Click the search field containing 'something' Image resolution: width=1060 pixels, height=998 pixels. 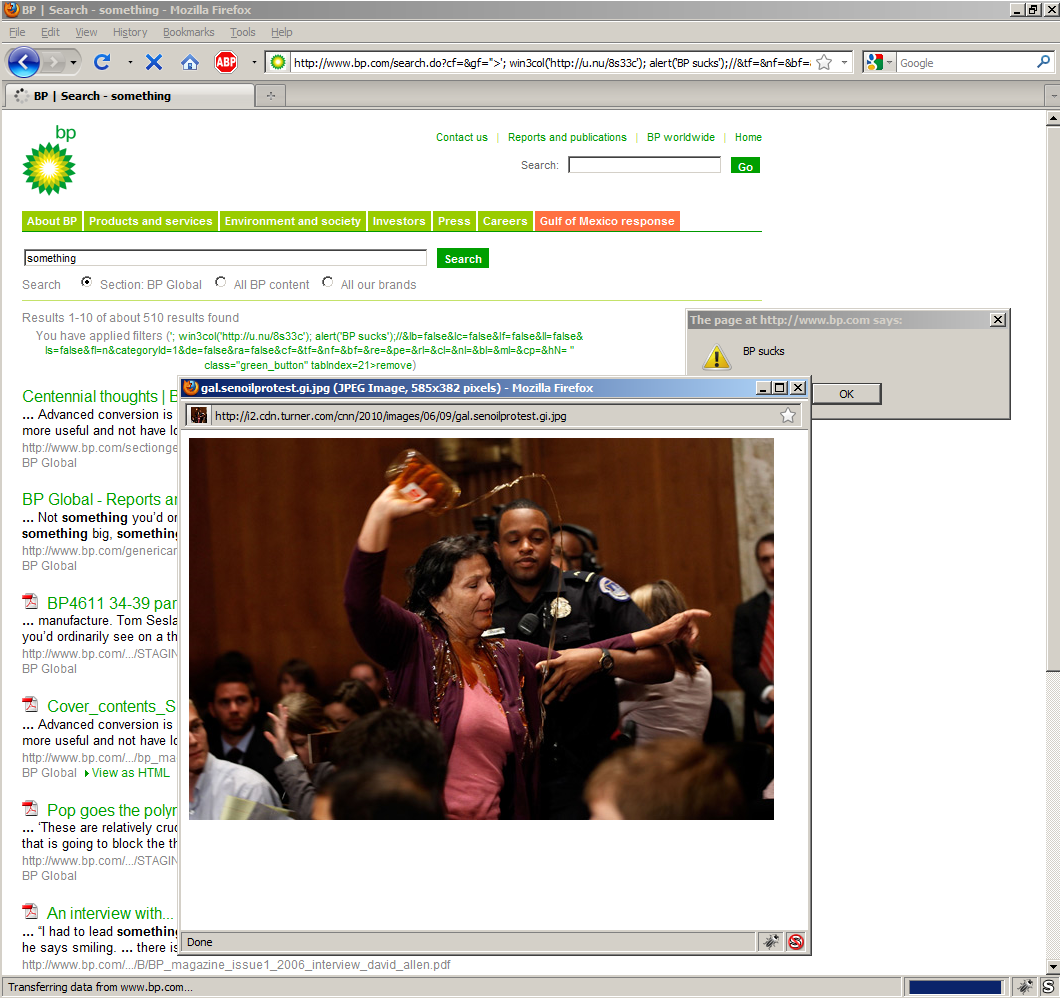pyautogui.click(x=225, y=258)
